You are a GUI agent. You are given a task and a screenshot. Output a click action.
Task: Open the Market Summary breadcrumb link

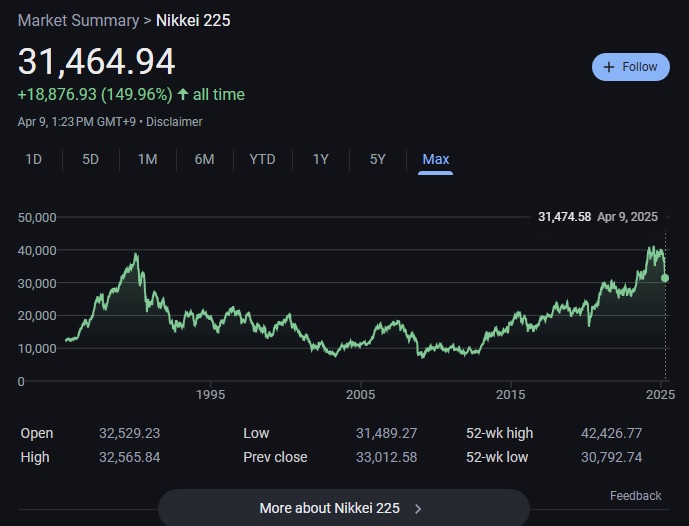pyautogui.click(x=78, y=21)
